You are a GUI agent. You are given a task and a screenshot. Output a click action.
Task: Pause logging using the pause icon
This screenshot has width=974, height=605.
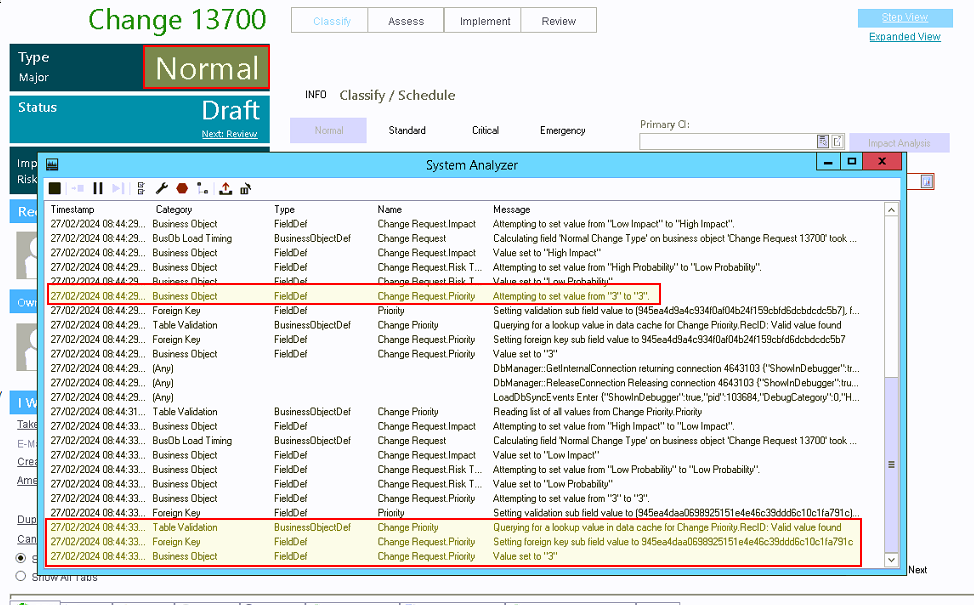98,188
